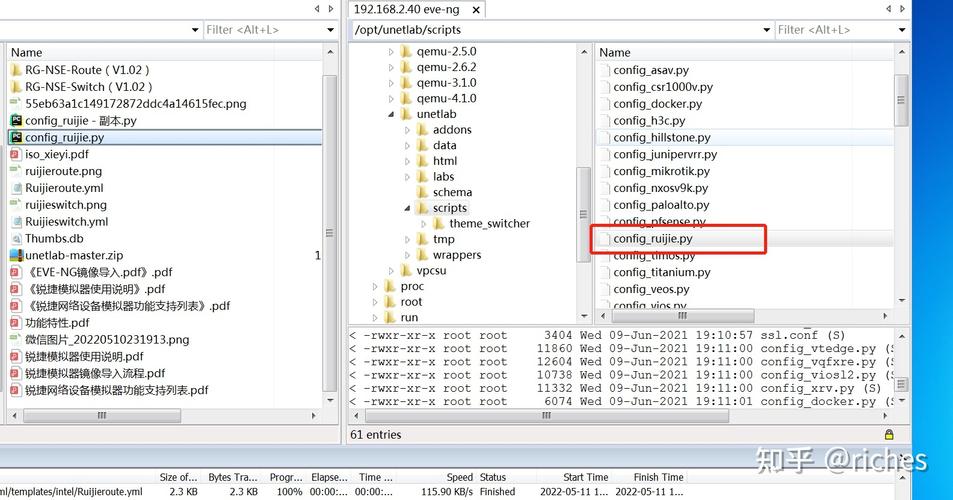Click config_ruijie.py file icon in remote list
953x500 pixels.
point(605,239)
